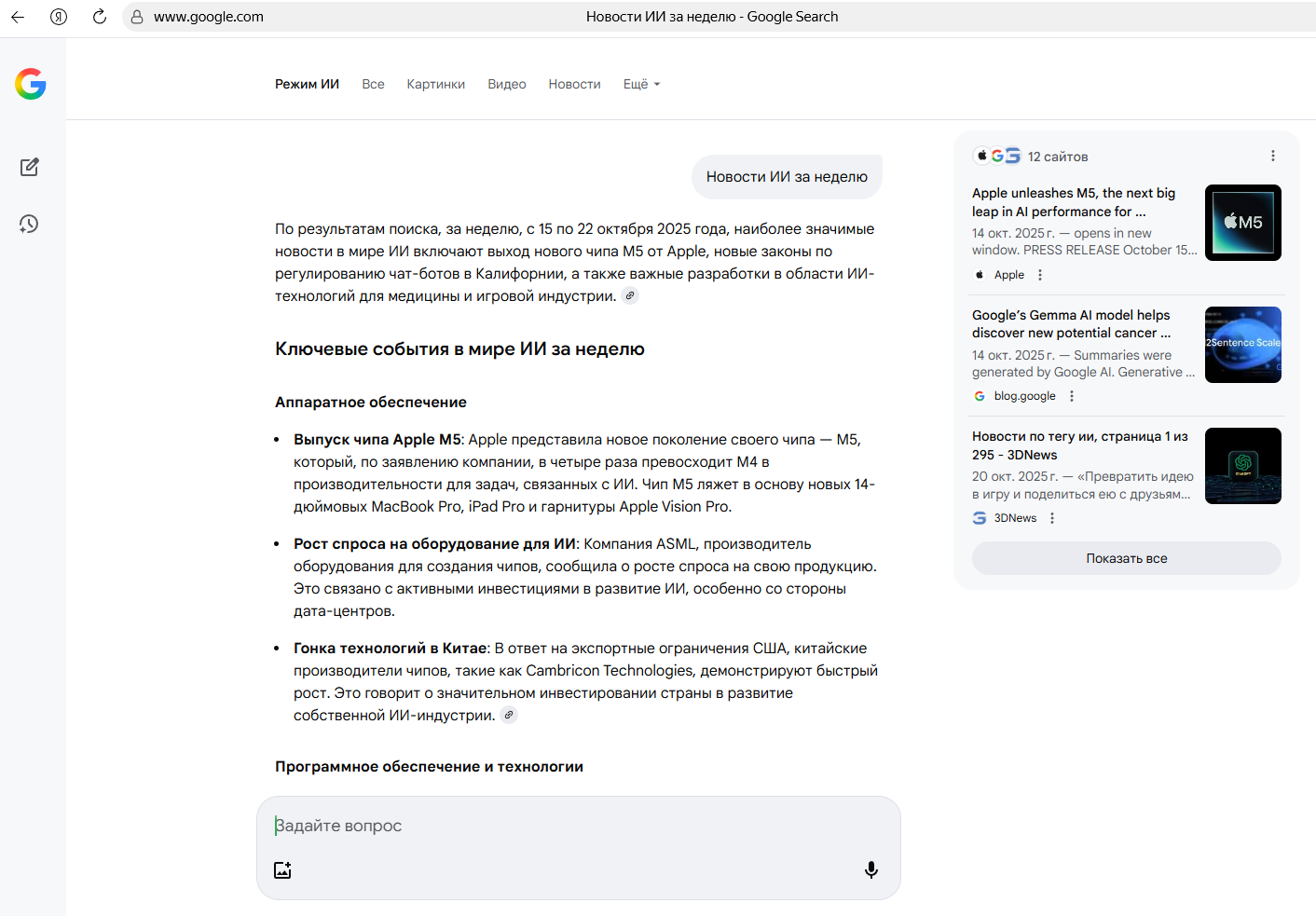Open the 3DNews ChatGPT chip thumbnail
This screenshot has height=916, width=1316.
coord(1243,466)
